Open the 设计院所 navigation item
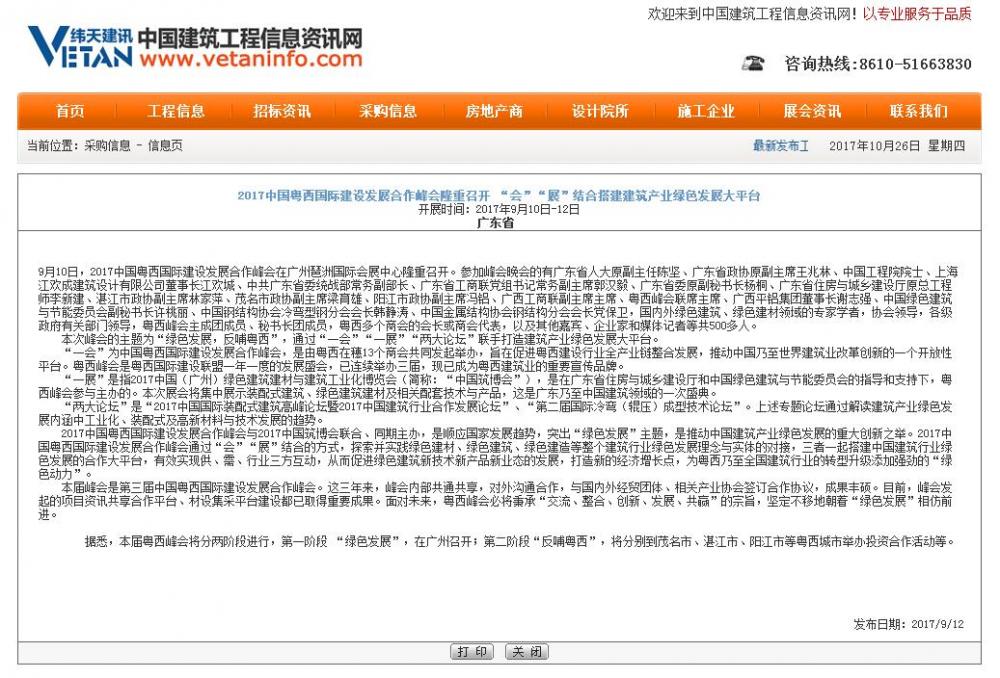Image resolution: width=1000 pixels, height=678 pixels. point(600,111)
